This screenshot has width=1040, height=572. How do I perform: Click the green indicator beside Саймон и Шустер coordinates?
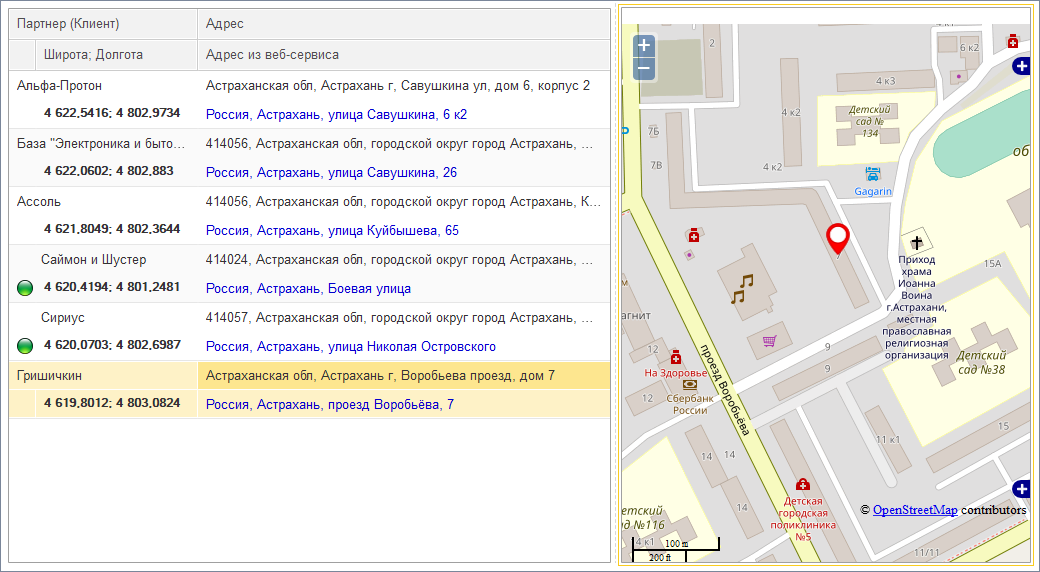click(x=26, y=288)
